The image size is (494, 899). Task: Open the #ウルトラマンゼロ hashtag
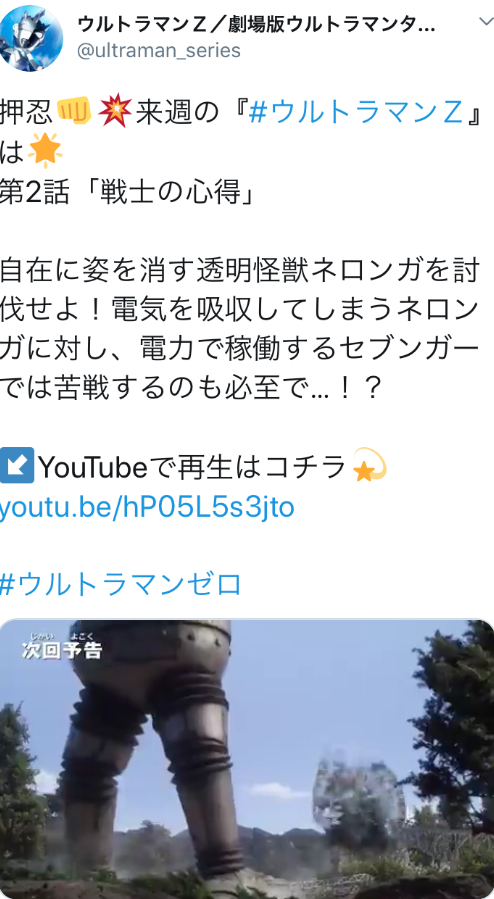(121, 584)
